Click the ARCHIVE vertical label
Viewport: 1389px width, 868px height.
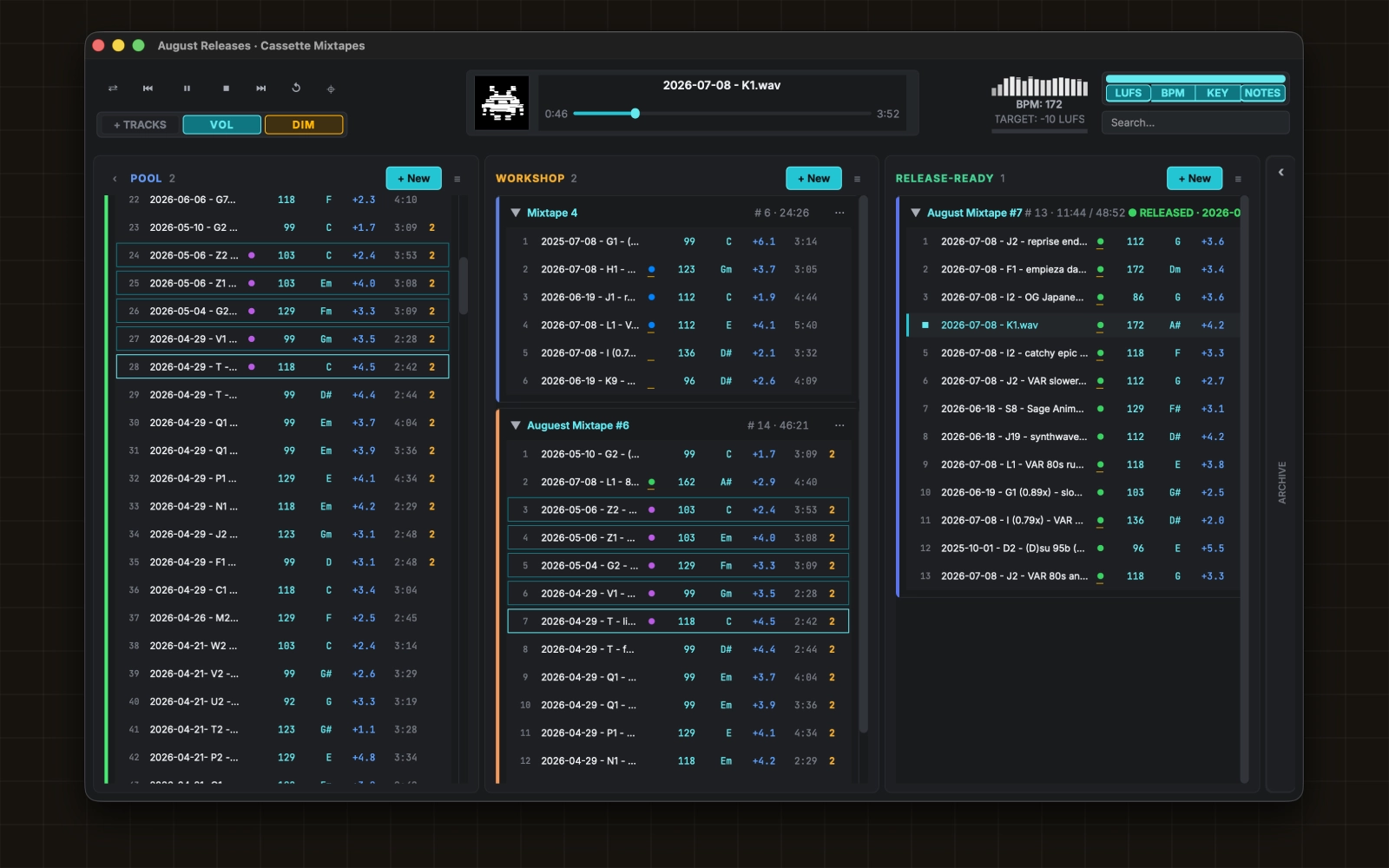[1281, 483]
